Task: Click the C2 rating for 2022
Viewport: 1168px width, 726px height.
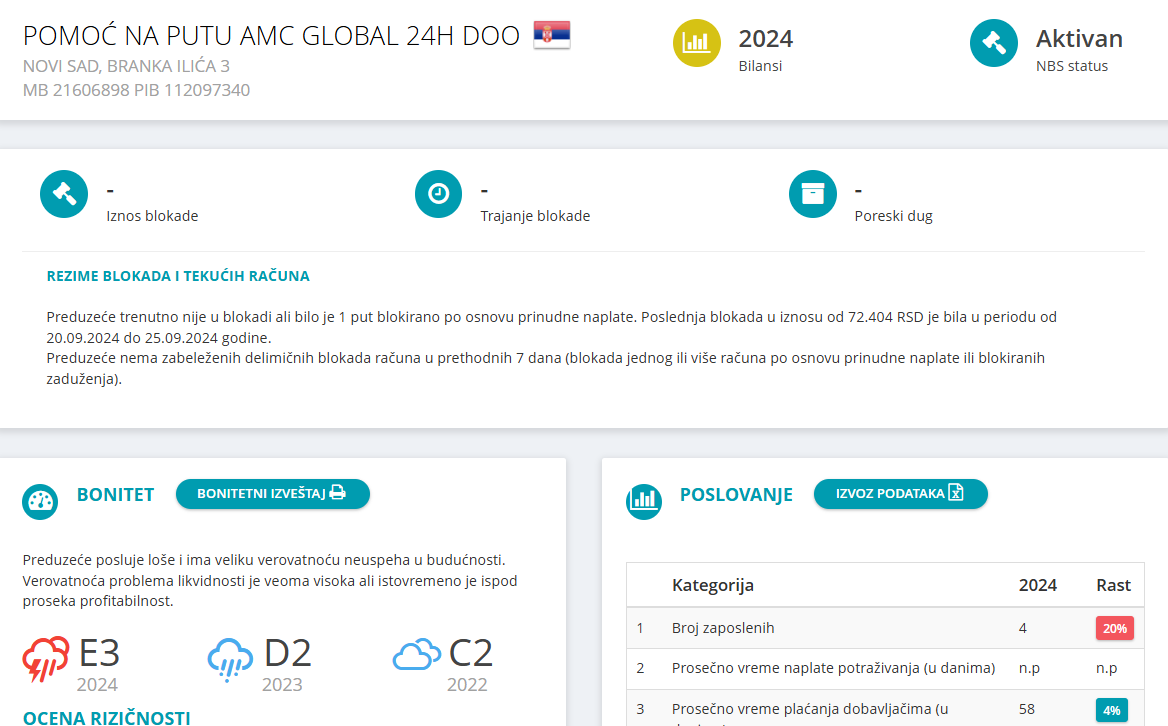Action: point(471,653)
